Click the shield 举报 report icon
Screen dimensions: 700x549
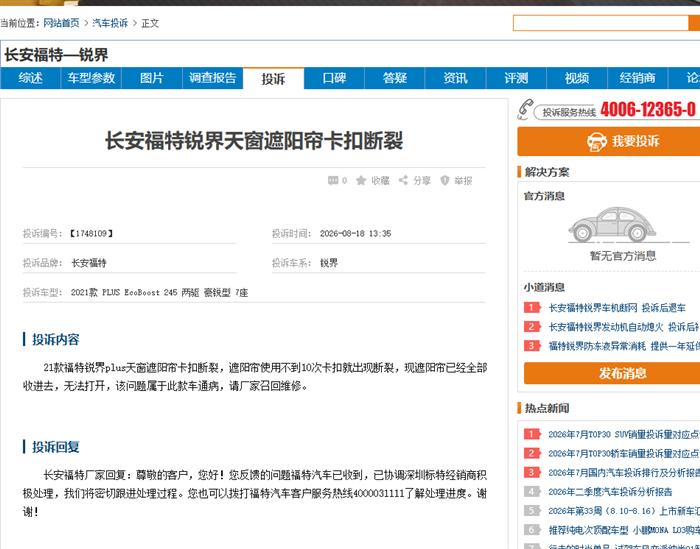click(x=445, y=180)
